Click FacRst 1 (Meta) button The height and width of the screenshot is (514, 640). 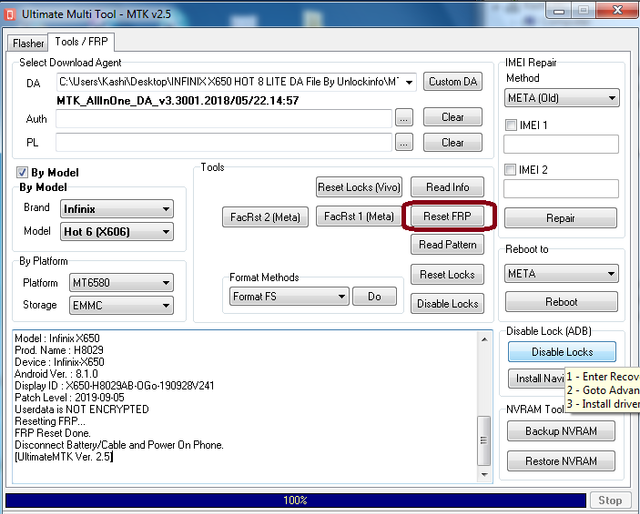click(x=359, y=216)
